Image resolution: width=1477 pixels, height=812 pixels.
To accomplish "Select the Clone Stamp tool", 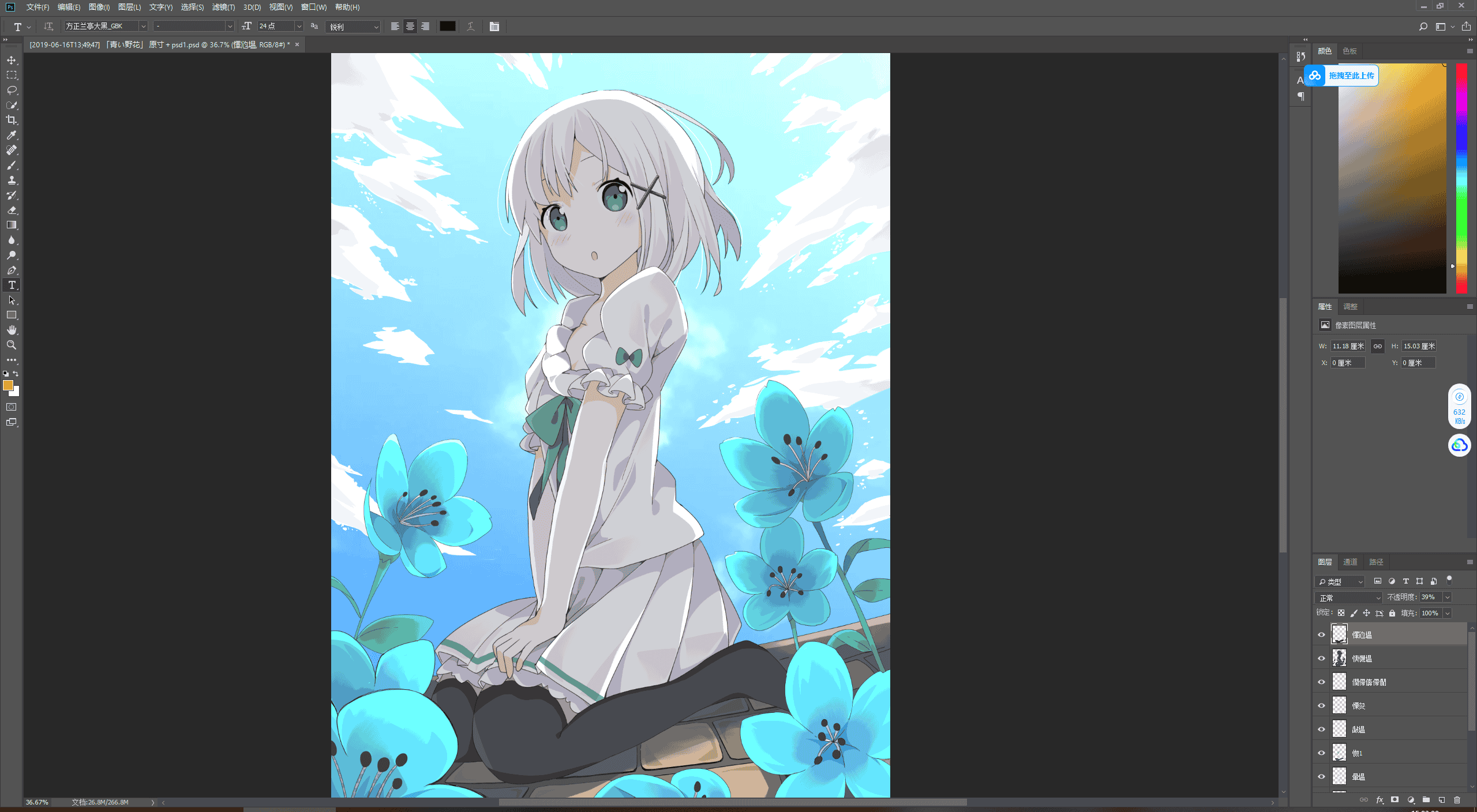I will [x=12, y=180].
